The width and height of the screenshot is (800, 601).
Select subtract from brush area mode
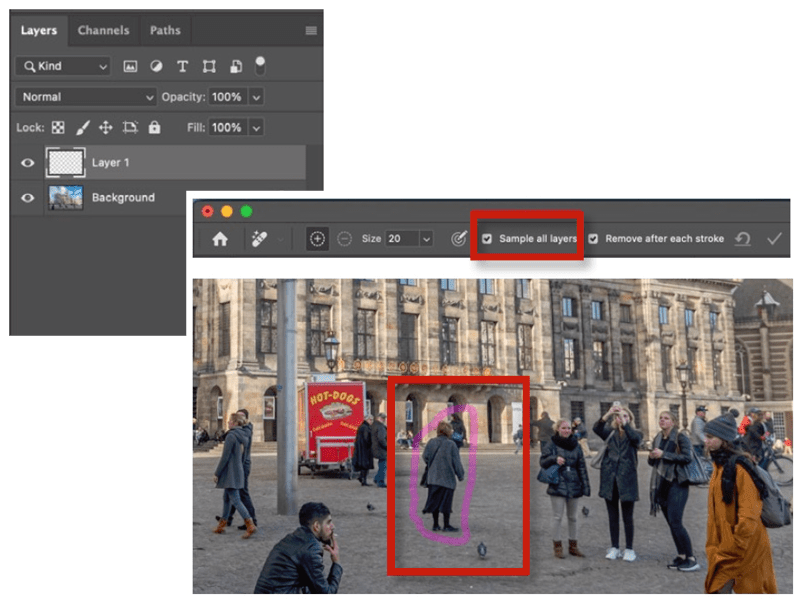344,239
